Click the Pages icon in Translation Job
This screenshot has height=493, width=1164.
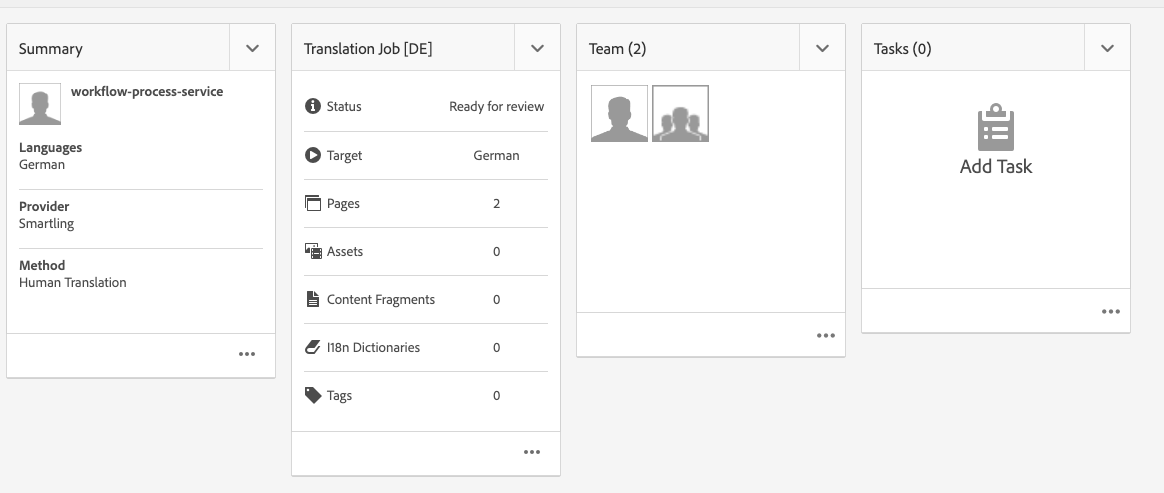coord(313,203)
